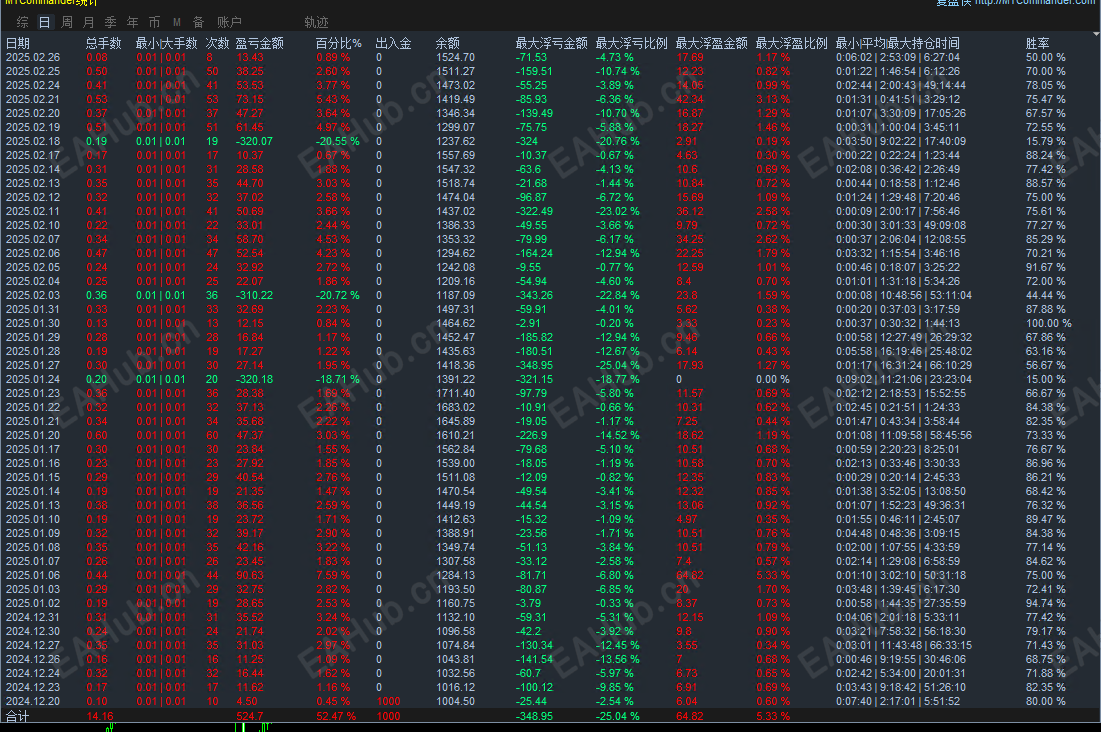
Task: Click deposit 1000 in the 2024.12.20 row
Action: (388, 701)
